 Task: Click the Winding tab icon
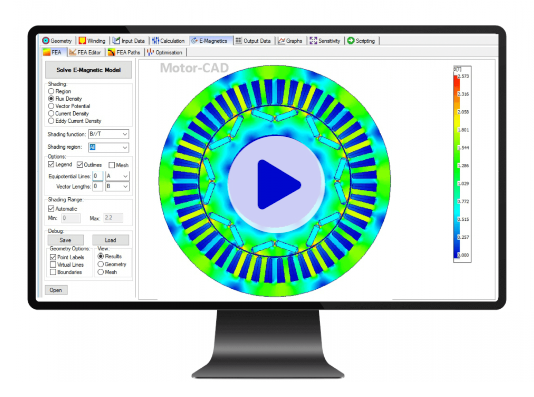[x=82, y=41]
